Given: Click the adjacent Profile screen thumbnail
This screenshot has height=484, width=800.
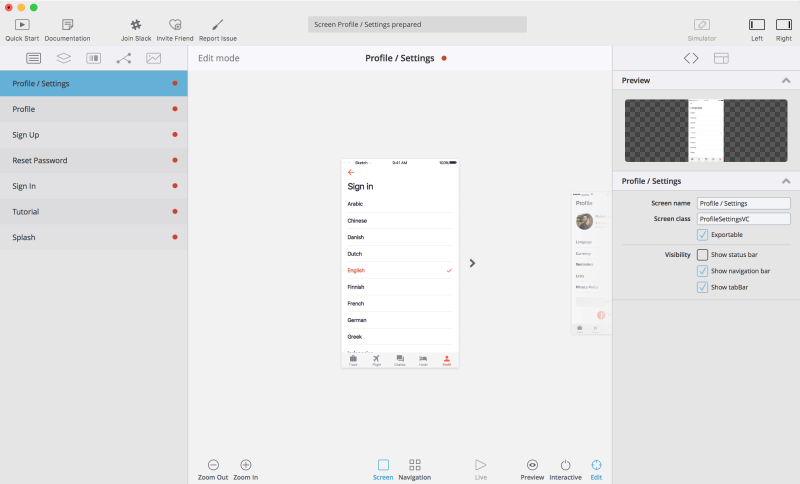Looking at the screenshot, I should [591, 263].
